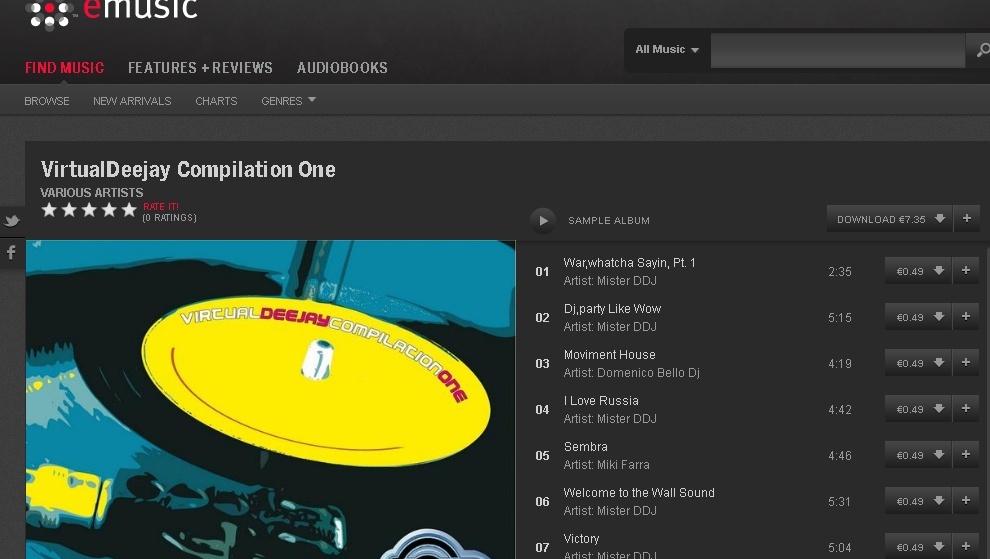The image size is (990, 559).
Task: Open track title Welcome to the Wall Sound
Action: click(x=639, y=493)
